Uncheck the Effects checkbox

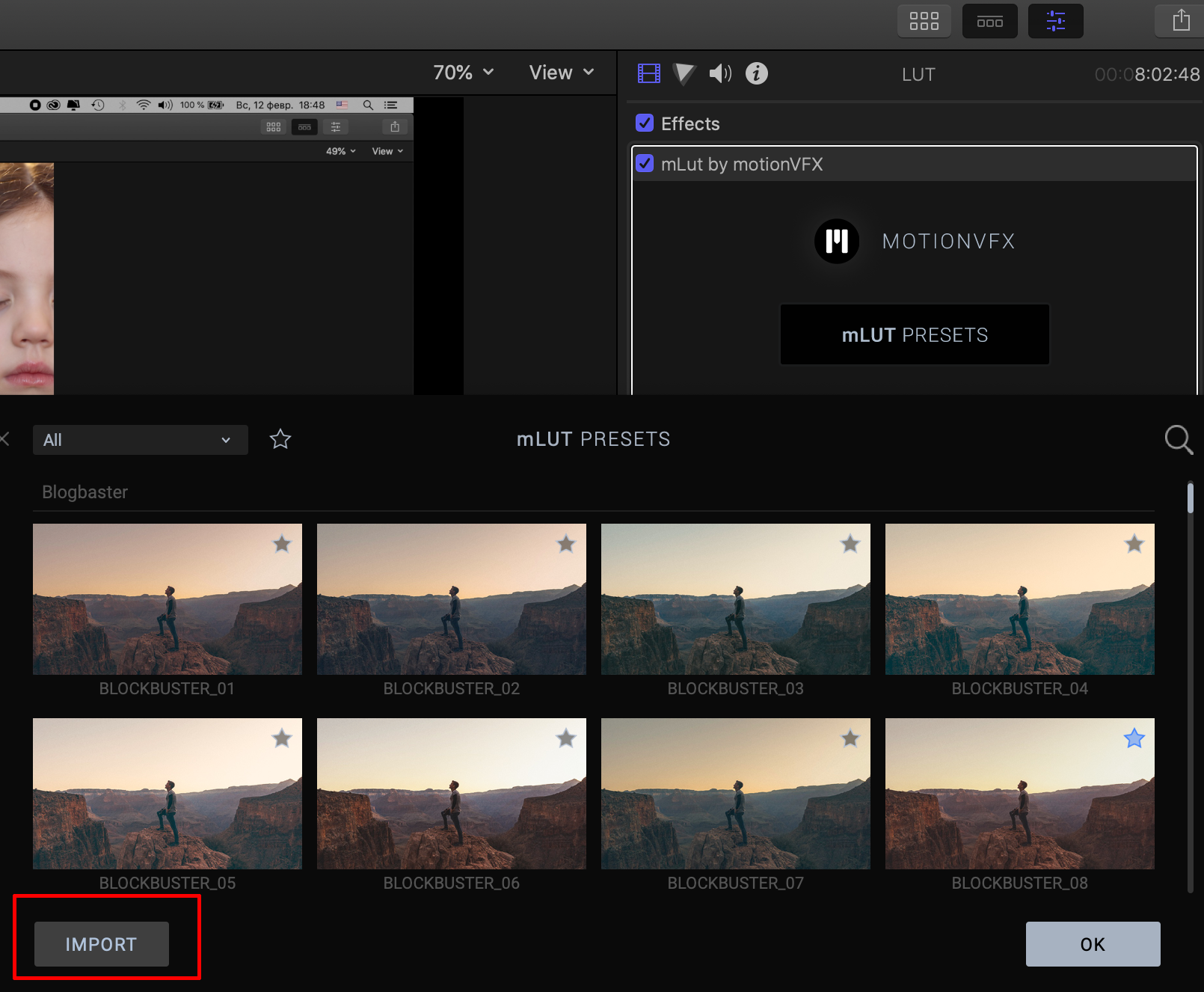pos(645,123)
